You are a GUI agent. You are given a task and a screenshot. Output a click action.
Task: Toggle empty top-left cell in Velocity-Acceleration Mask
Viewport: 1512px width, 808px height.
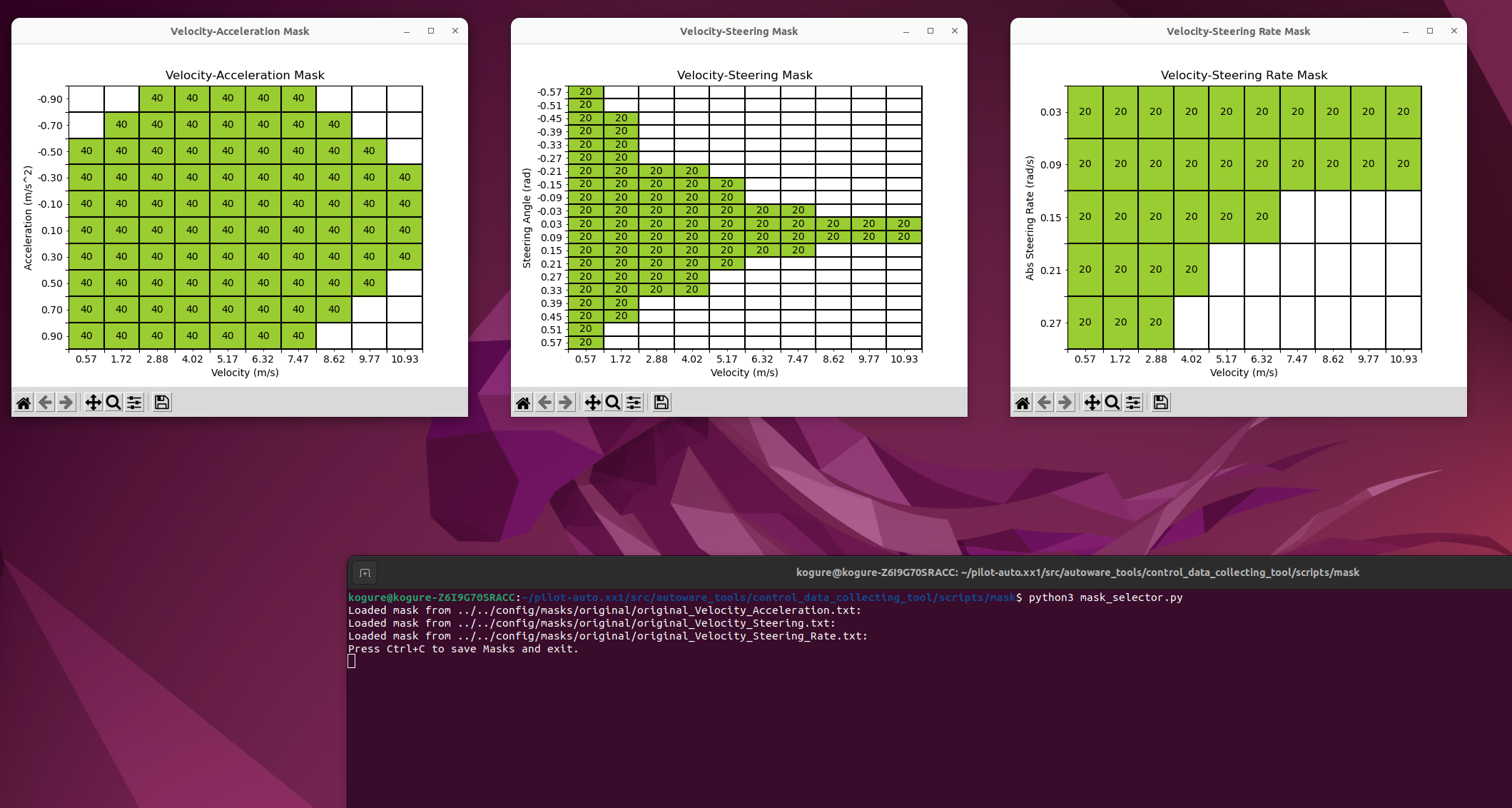point(86,99)
